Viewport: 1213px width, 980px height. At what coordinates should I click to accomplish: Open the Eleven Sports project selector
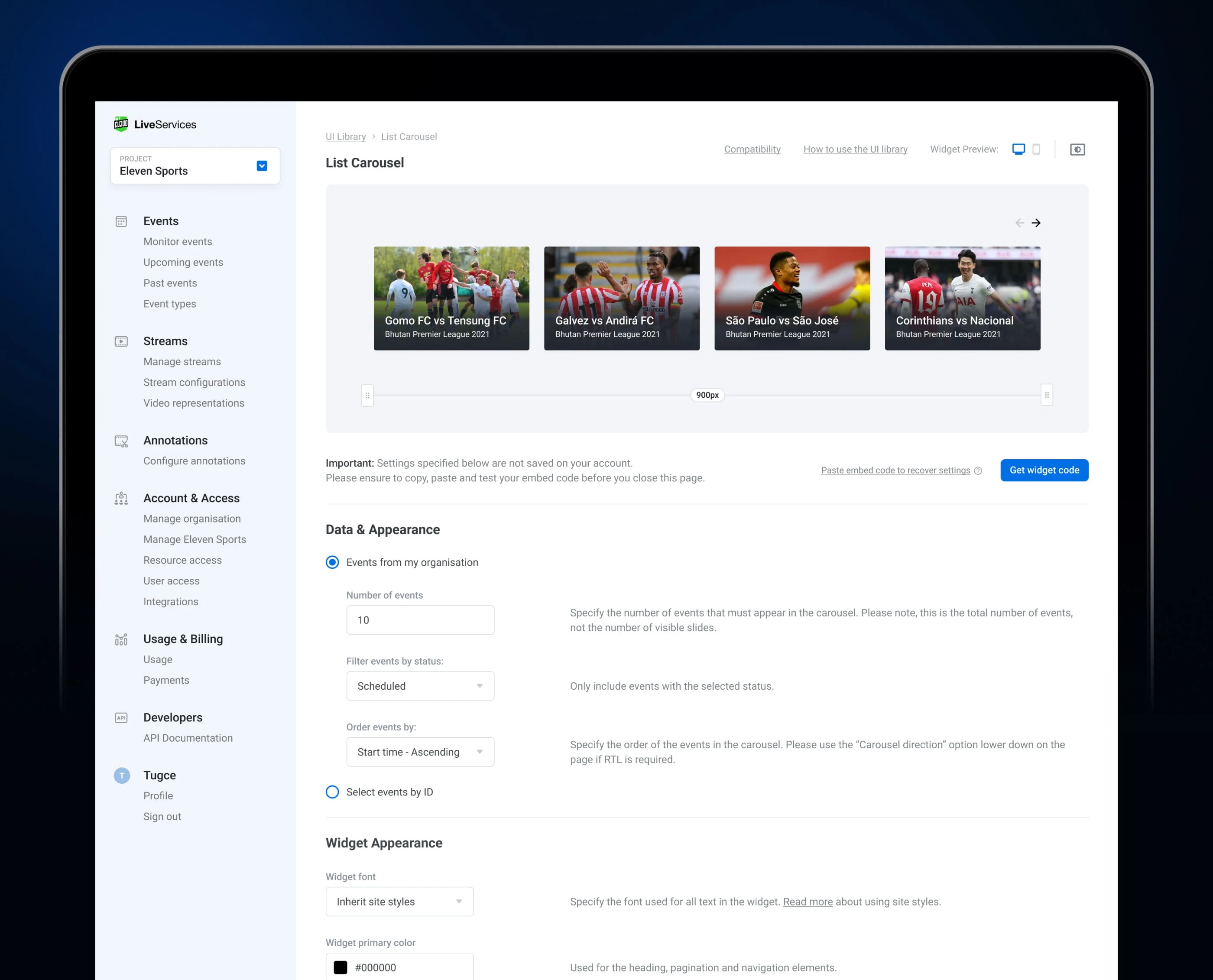pos(261,166)
